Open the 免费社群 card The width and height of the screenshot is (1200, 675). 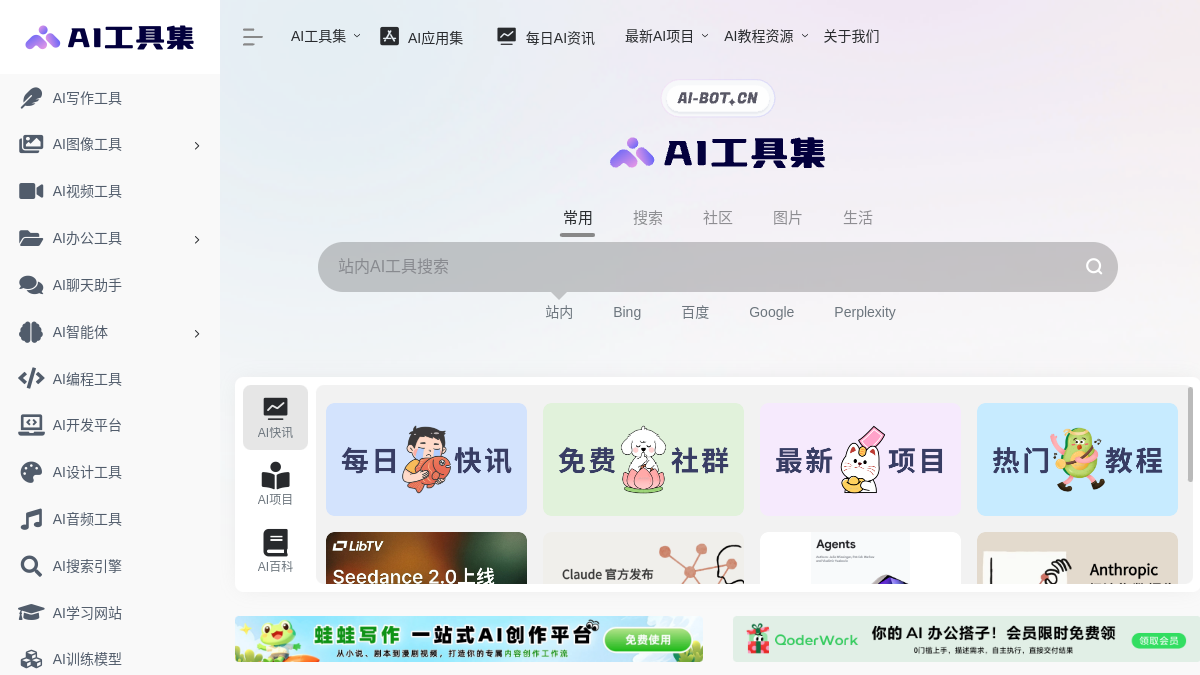[643, 459]
